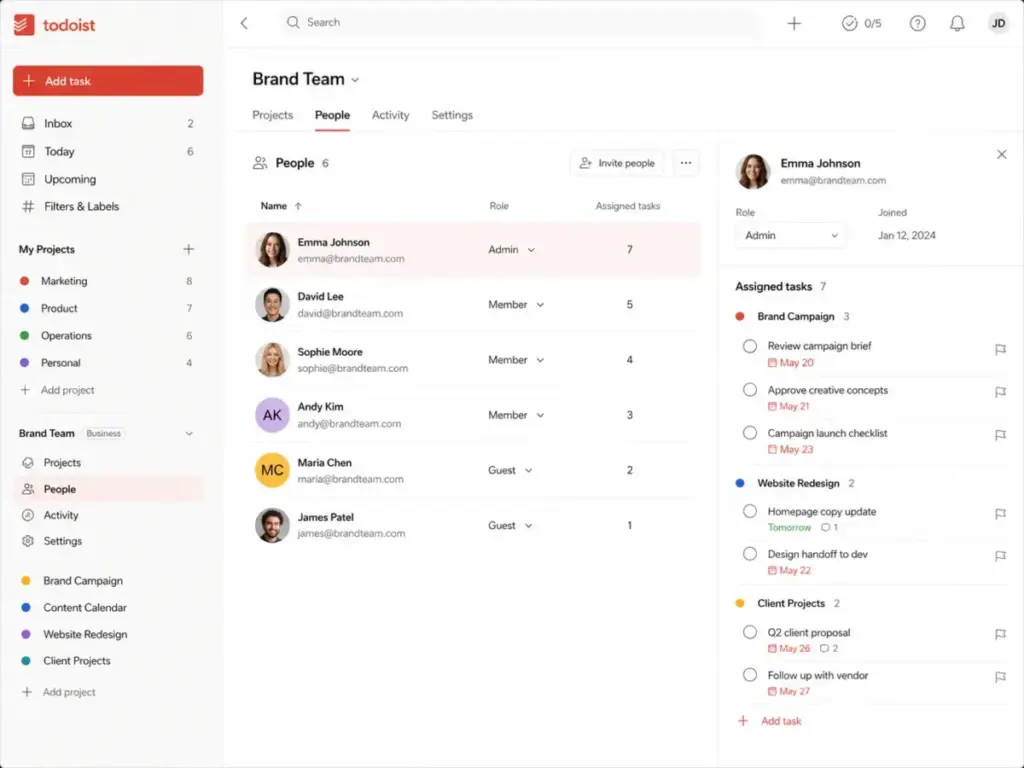The height and width of the screenshot is (768, 1024).
Task: Complete Approve creative concepts task
Action: [x=750, y=391]
